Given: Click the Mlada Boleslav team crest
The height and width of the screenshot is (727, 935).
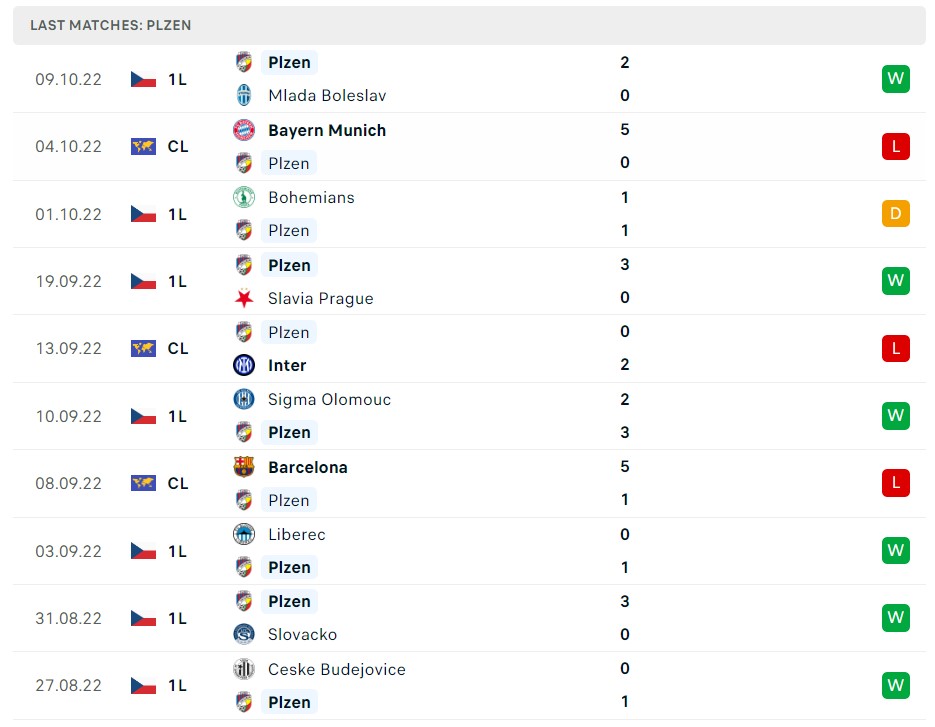Looking at the screenshot, I should pyautogui.click(x=244, y=95).
